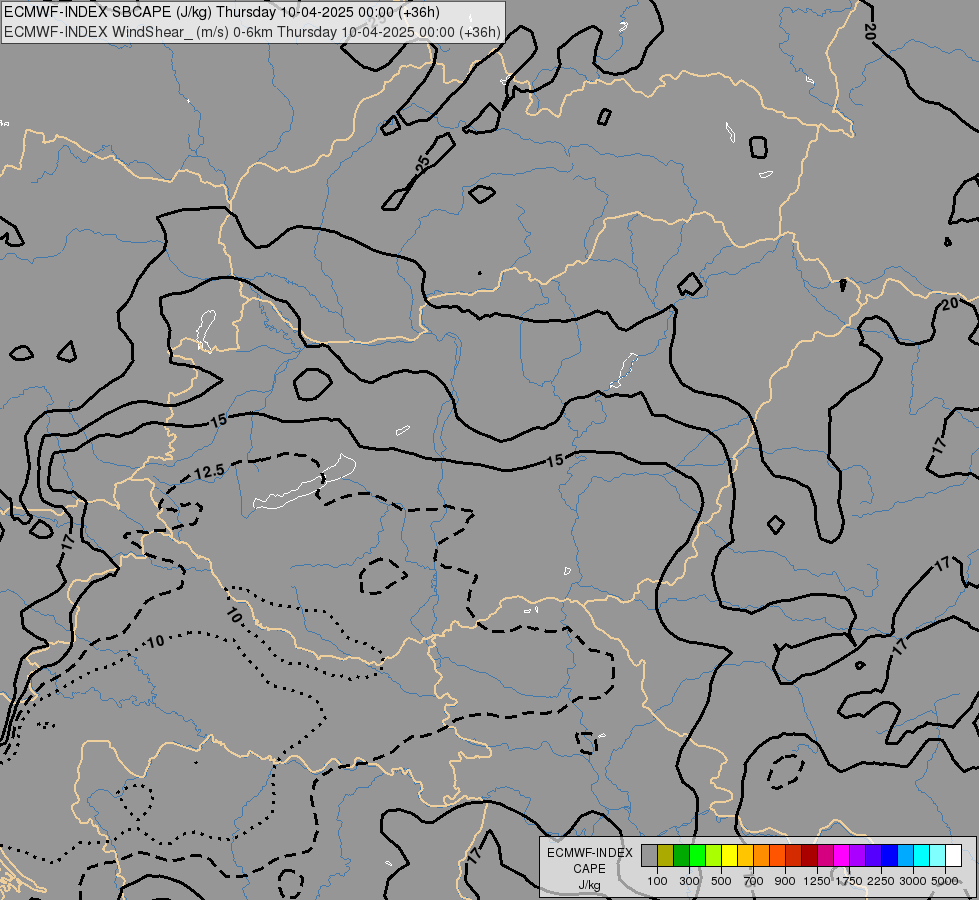Viewport: 979px width, 900px height.
Task: Click the legend value 5000
Action: [945, 881]
